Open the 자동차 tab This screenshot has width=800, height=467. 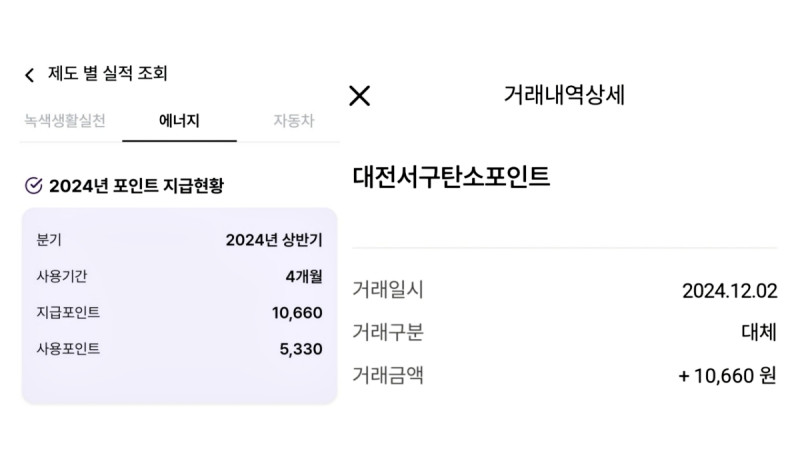pos(294,120)
